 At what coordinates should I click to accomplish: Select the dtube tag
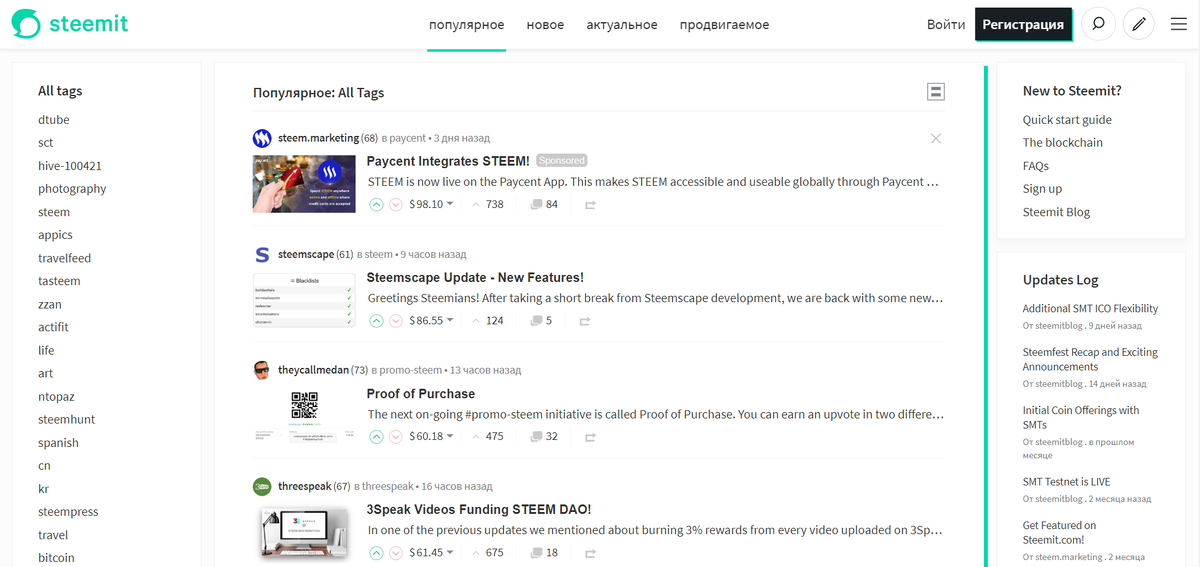(54, 120)
